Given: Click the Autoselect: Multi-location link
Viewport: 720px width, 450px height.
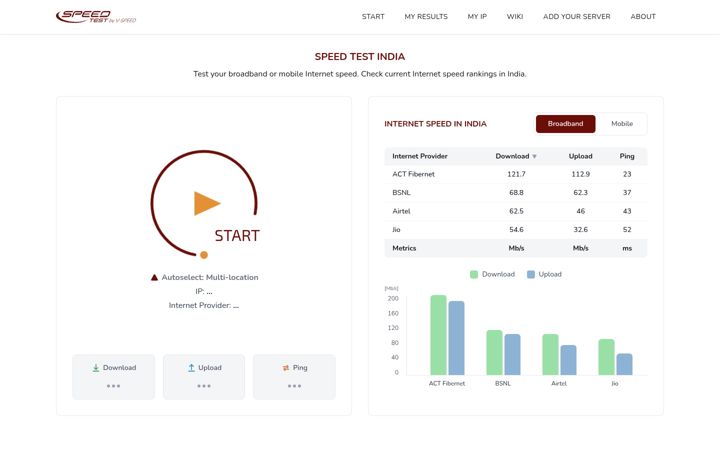Looking at the screenshot, I should (x=210, y=277).
